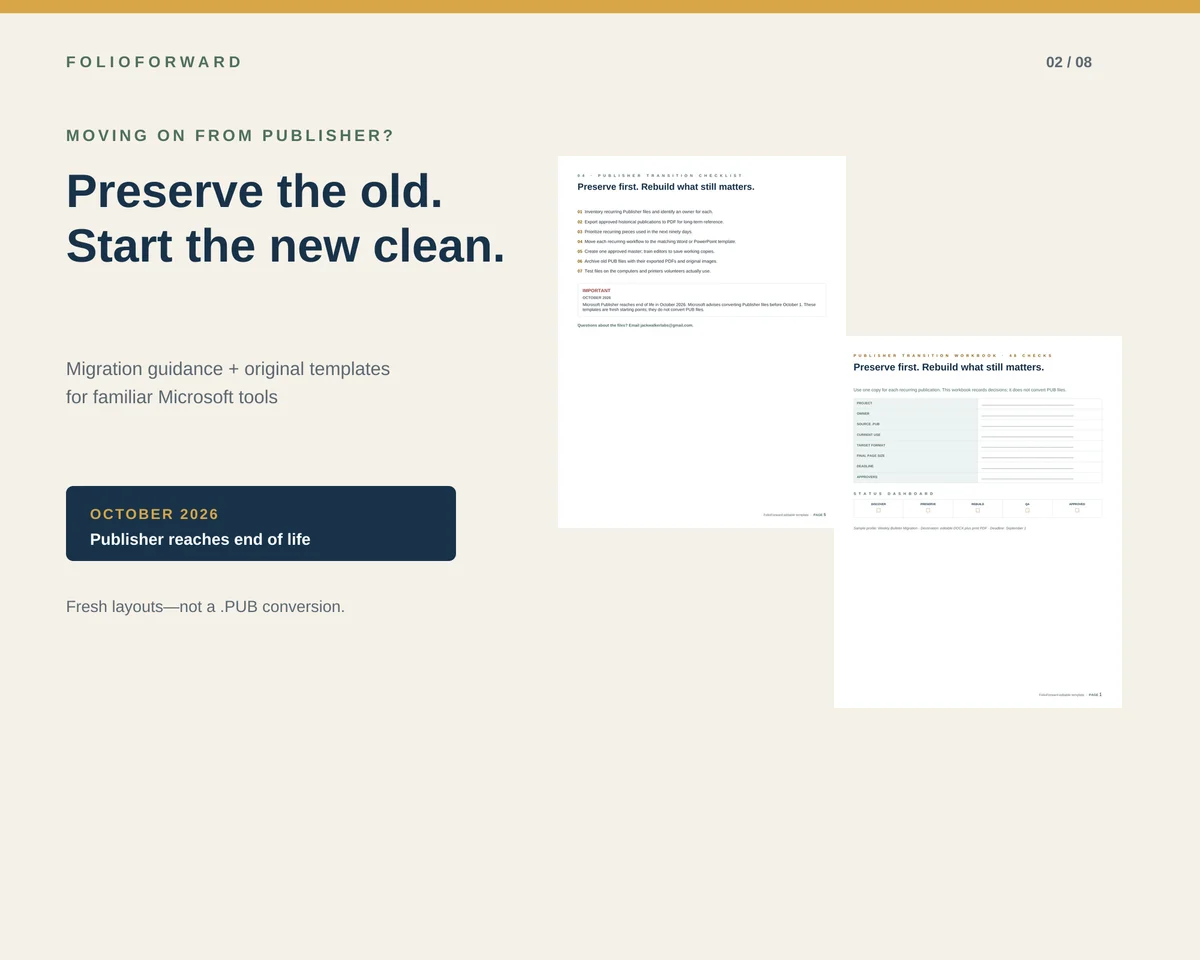Click the PROJECT fill-in line

(1027, 405)
